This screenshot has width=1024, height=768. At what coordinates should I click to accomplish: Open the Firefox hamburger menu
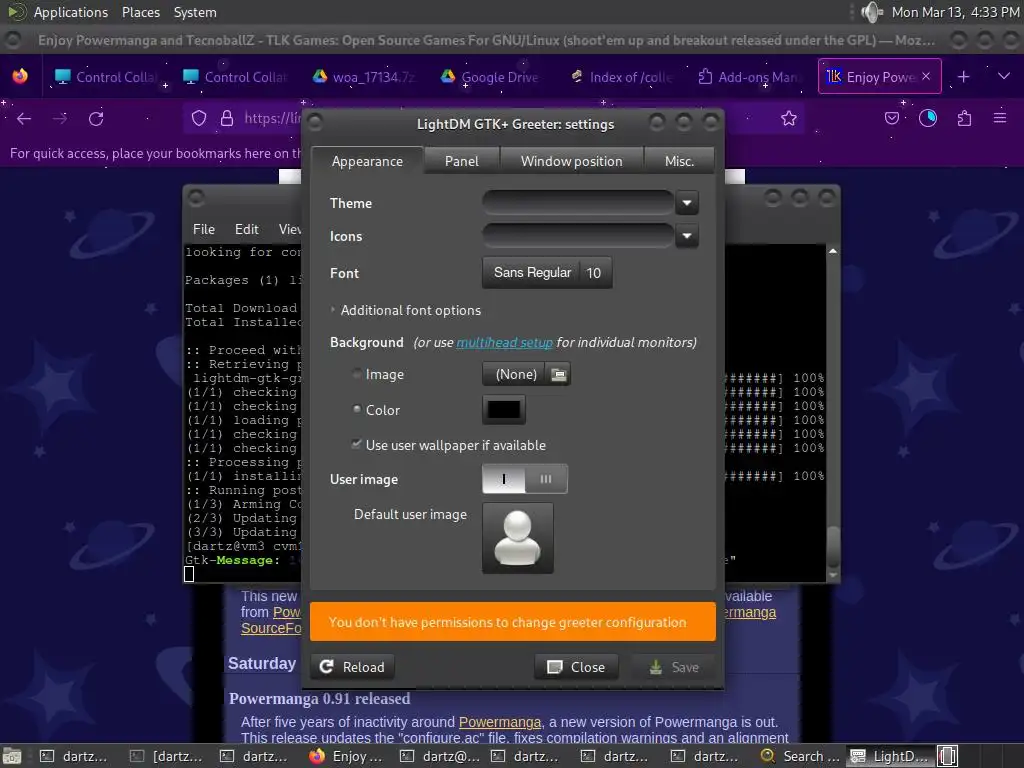[x=1000, y=118]
